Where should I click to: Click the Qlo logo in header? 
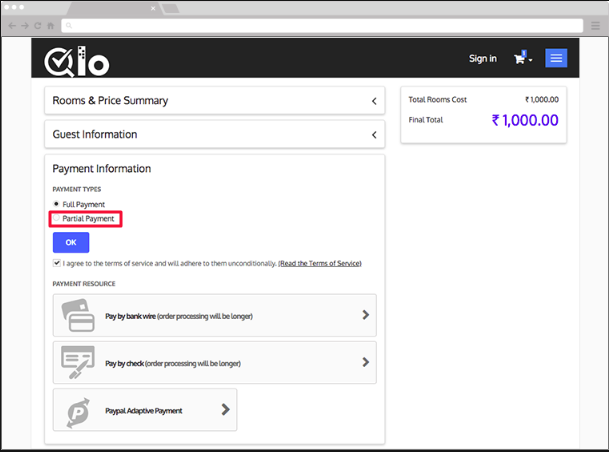tap(77, 62)
